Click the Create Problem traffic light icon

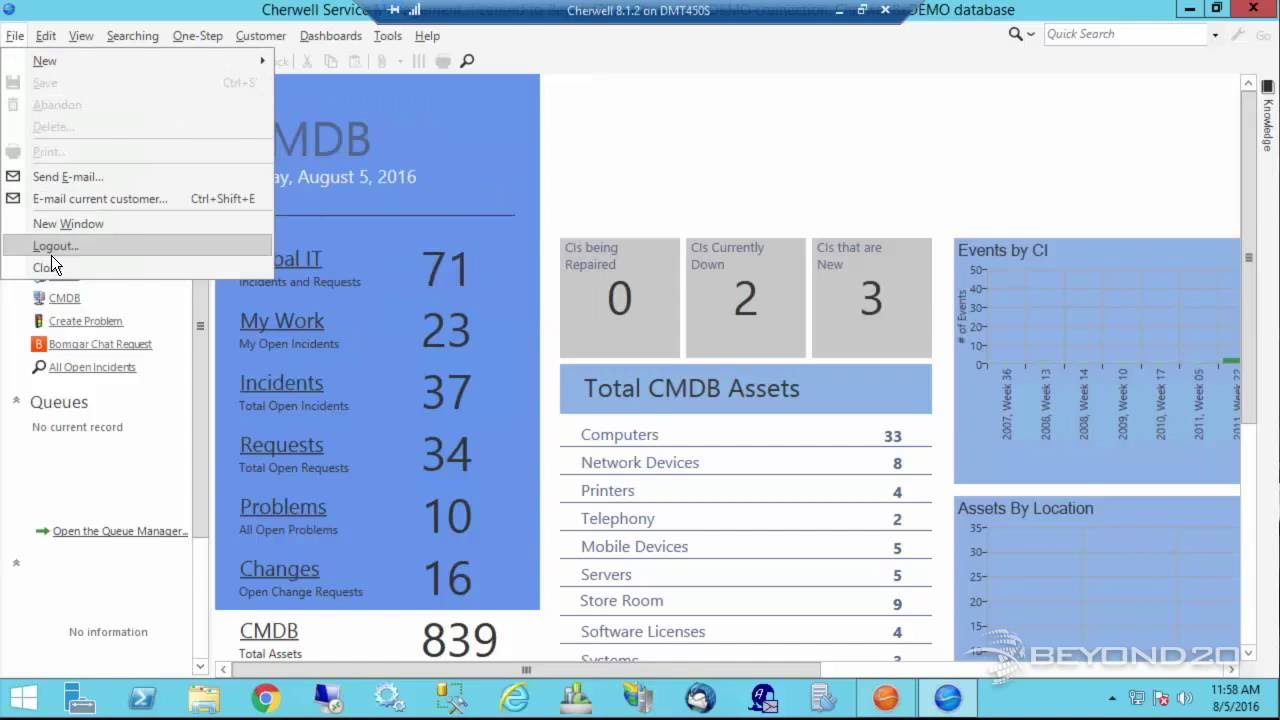pyautogui.click(x=39, y=321)
